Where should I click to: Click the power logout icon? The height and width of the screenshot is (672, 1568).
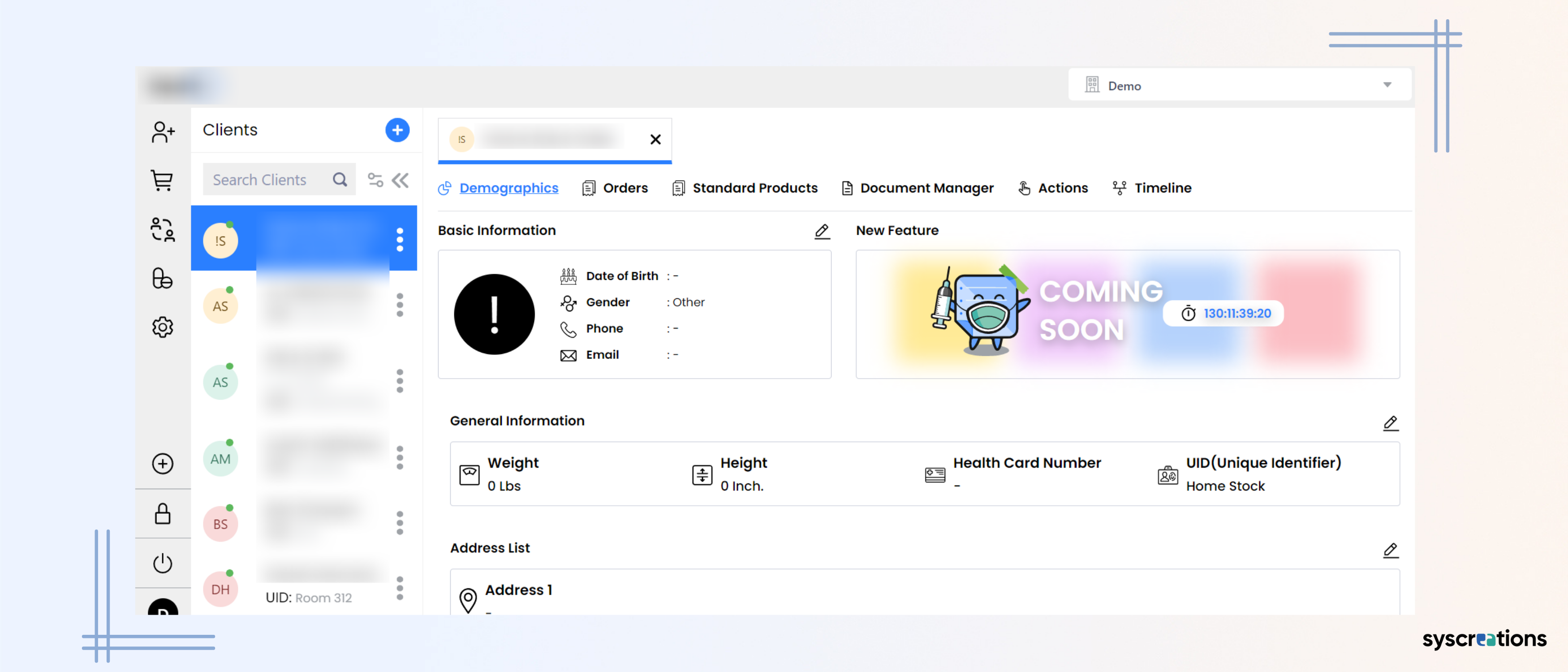[x=163, y=563]
